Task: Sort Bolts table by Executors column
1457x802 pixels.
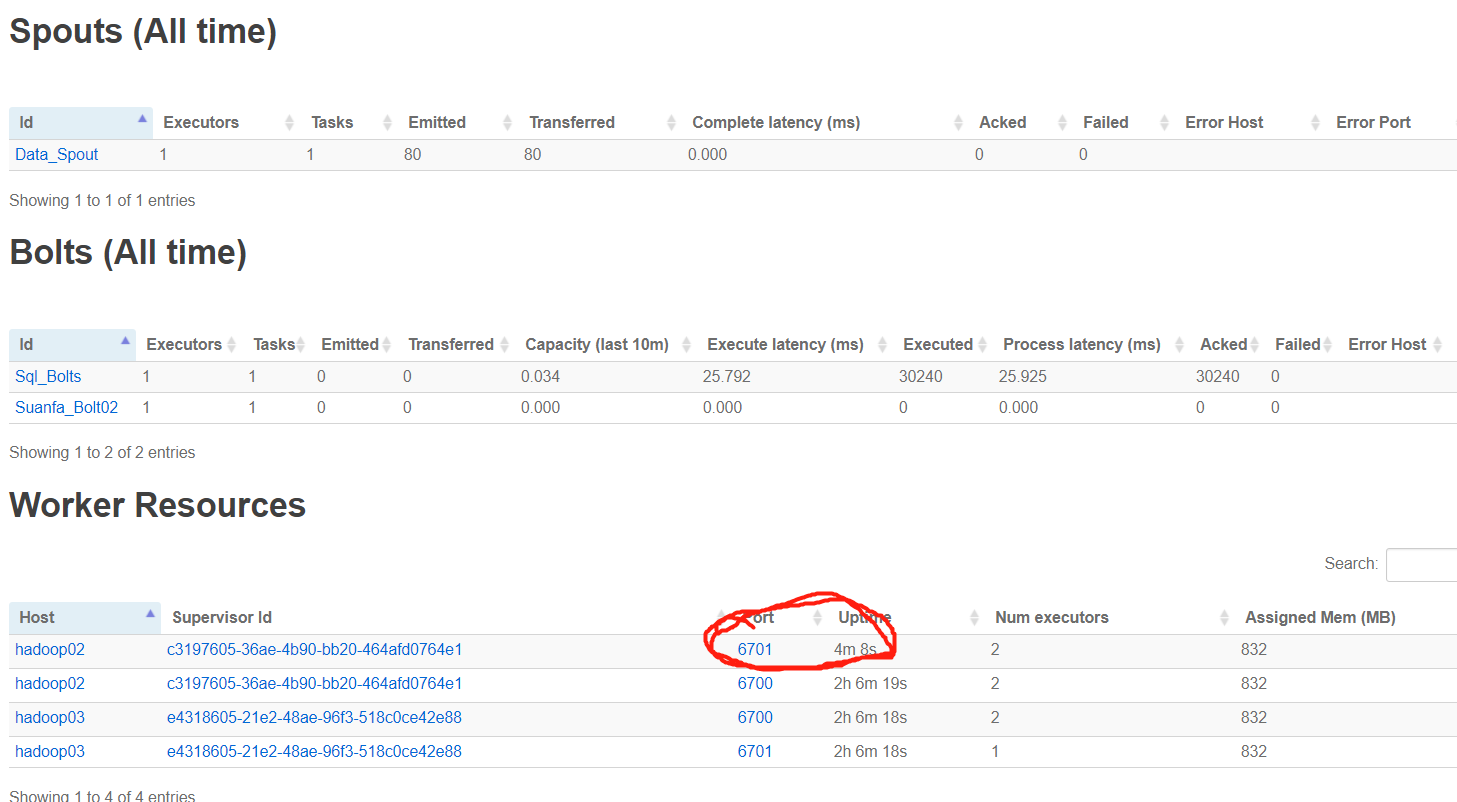Action: (189, 344)
